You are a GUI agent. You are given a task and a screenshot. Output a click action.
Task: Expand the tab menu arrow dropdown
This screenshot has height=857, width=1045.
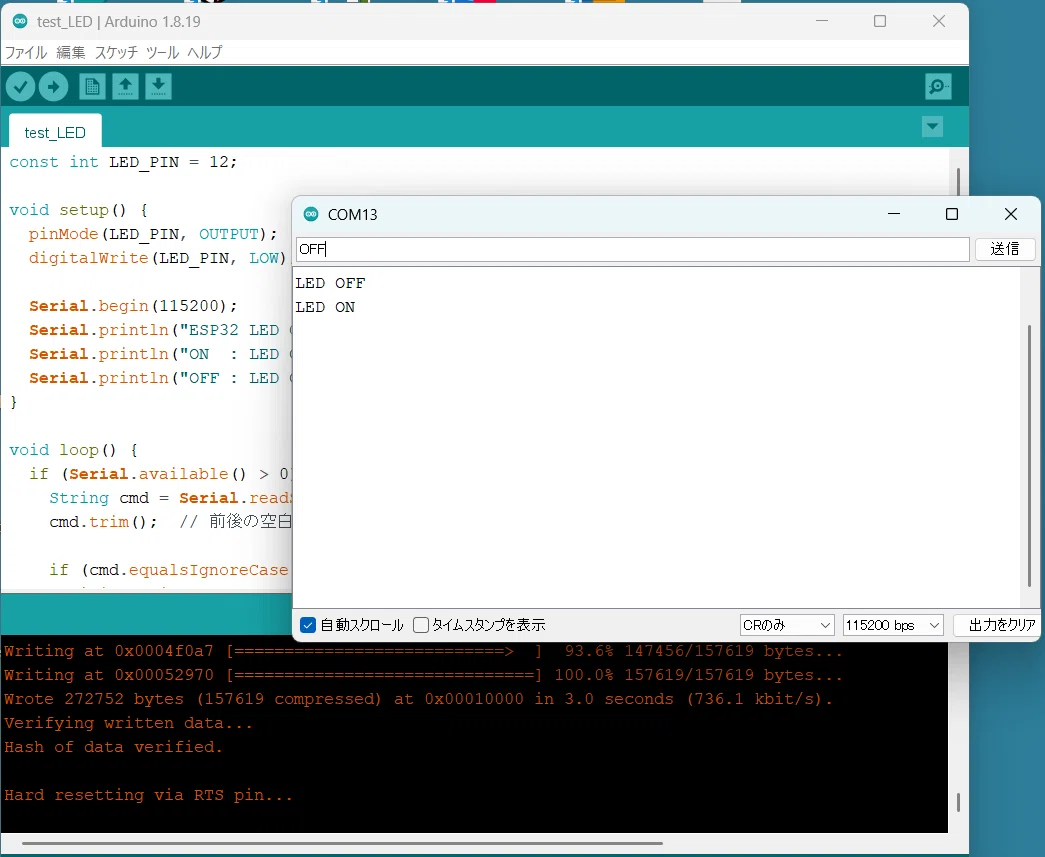click(932, 127)
